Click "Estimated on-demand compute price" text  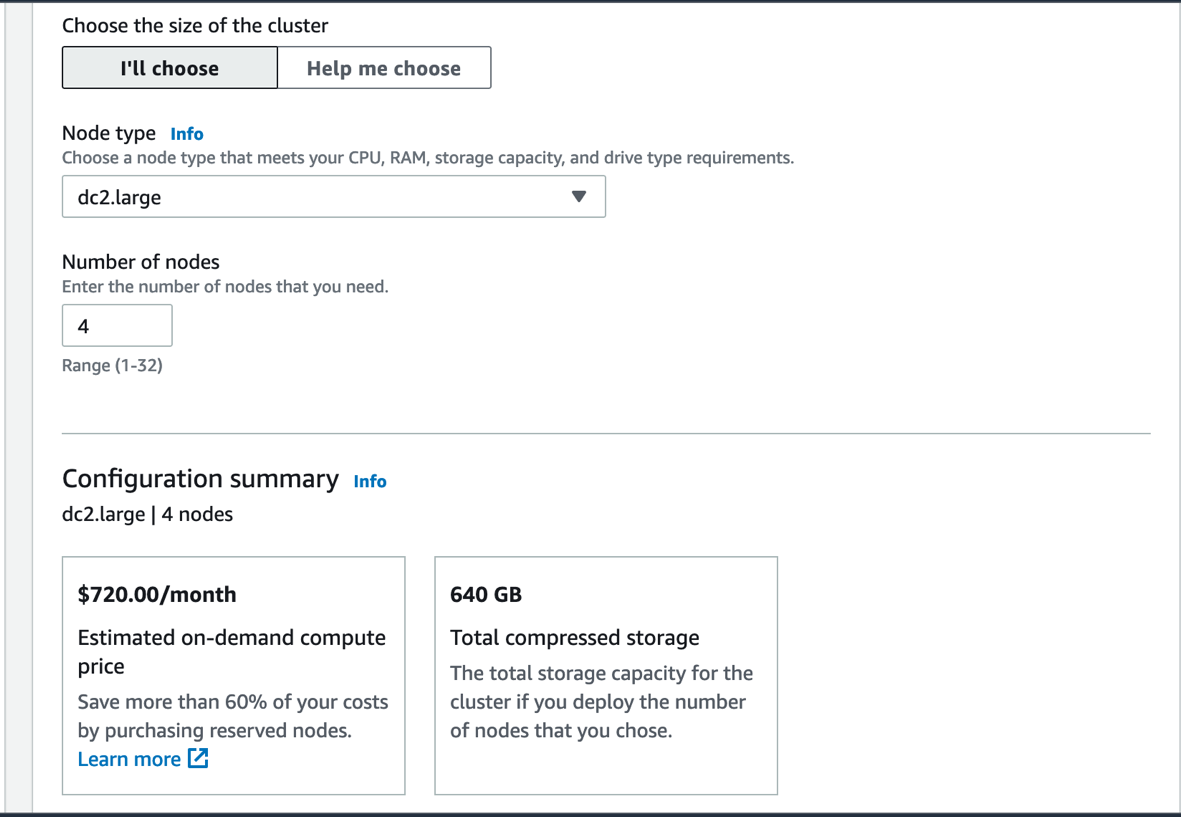(231, 651)
